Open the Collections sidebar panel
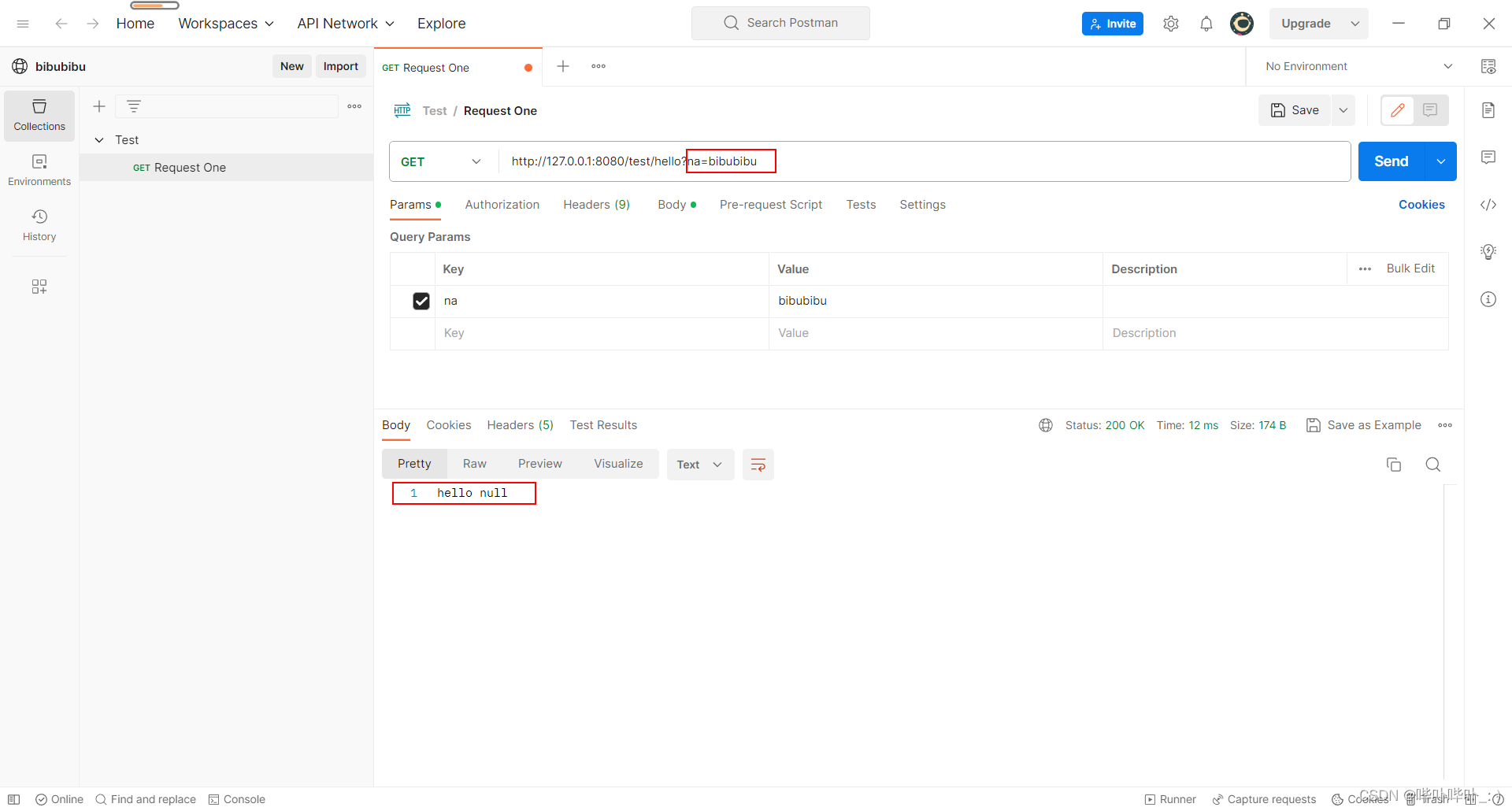The height and width of the screenshot is (811, 1512). 39,116
